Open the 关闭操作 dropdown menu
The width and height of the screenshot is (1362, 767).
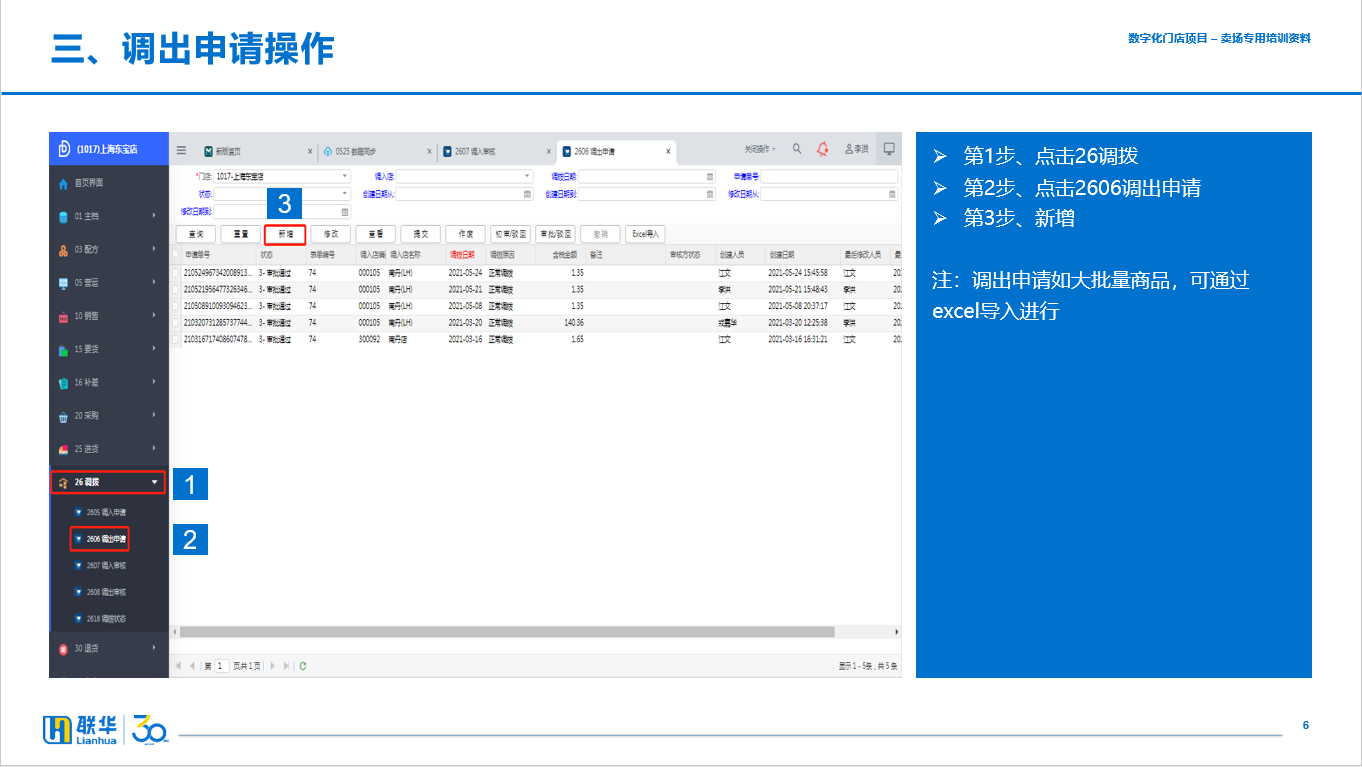[x=760, y=149]
